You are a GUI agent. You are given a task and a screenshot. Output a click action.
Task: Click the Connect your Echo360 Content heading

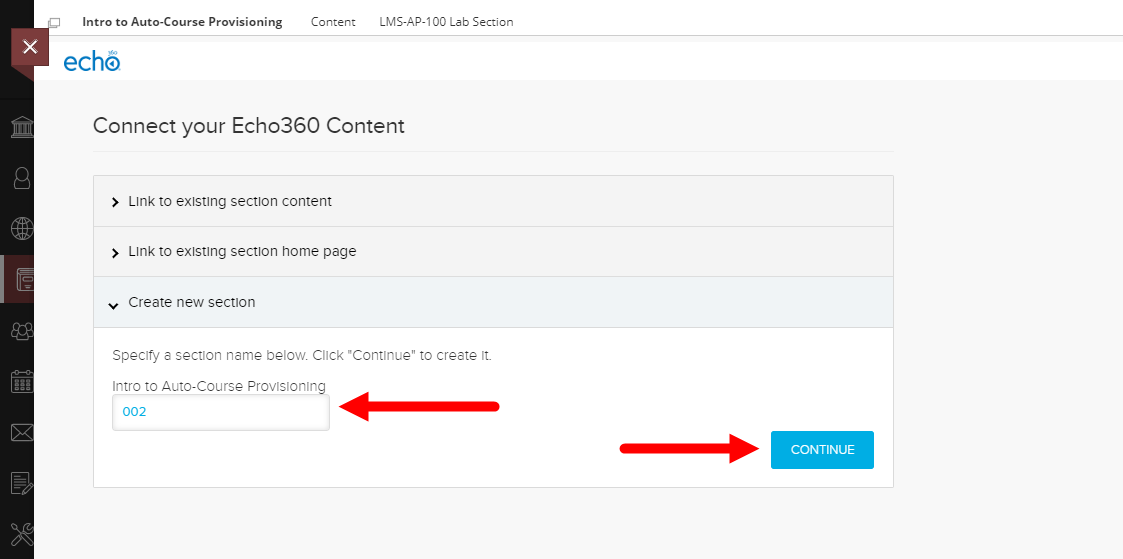click(249, 126)
